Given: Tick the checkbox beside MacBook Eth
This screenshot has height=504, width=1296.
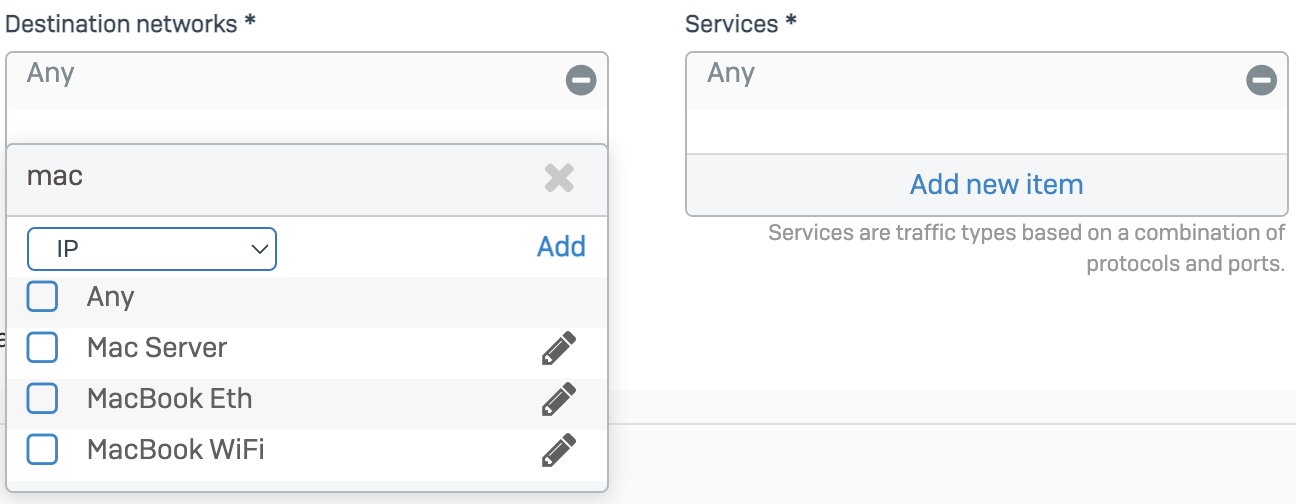Looking at the screenshot, I should pyautogui.click(x=42, y=399).
